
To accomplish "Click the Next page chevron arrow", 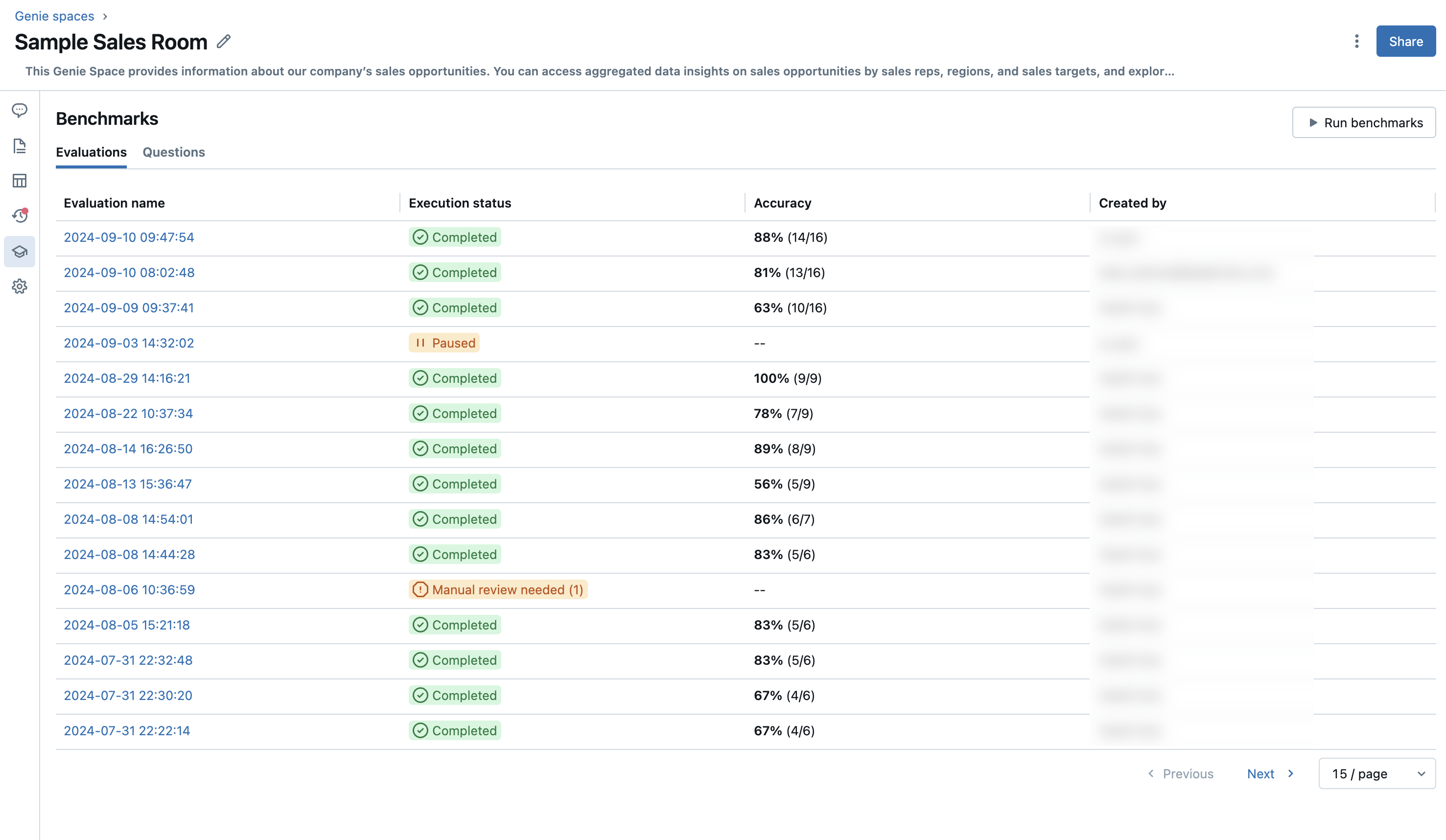I will click(x=1291, y=773).
